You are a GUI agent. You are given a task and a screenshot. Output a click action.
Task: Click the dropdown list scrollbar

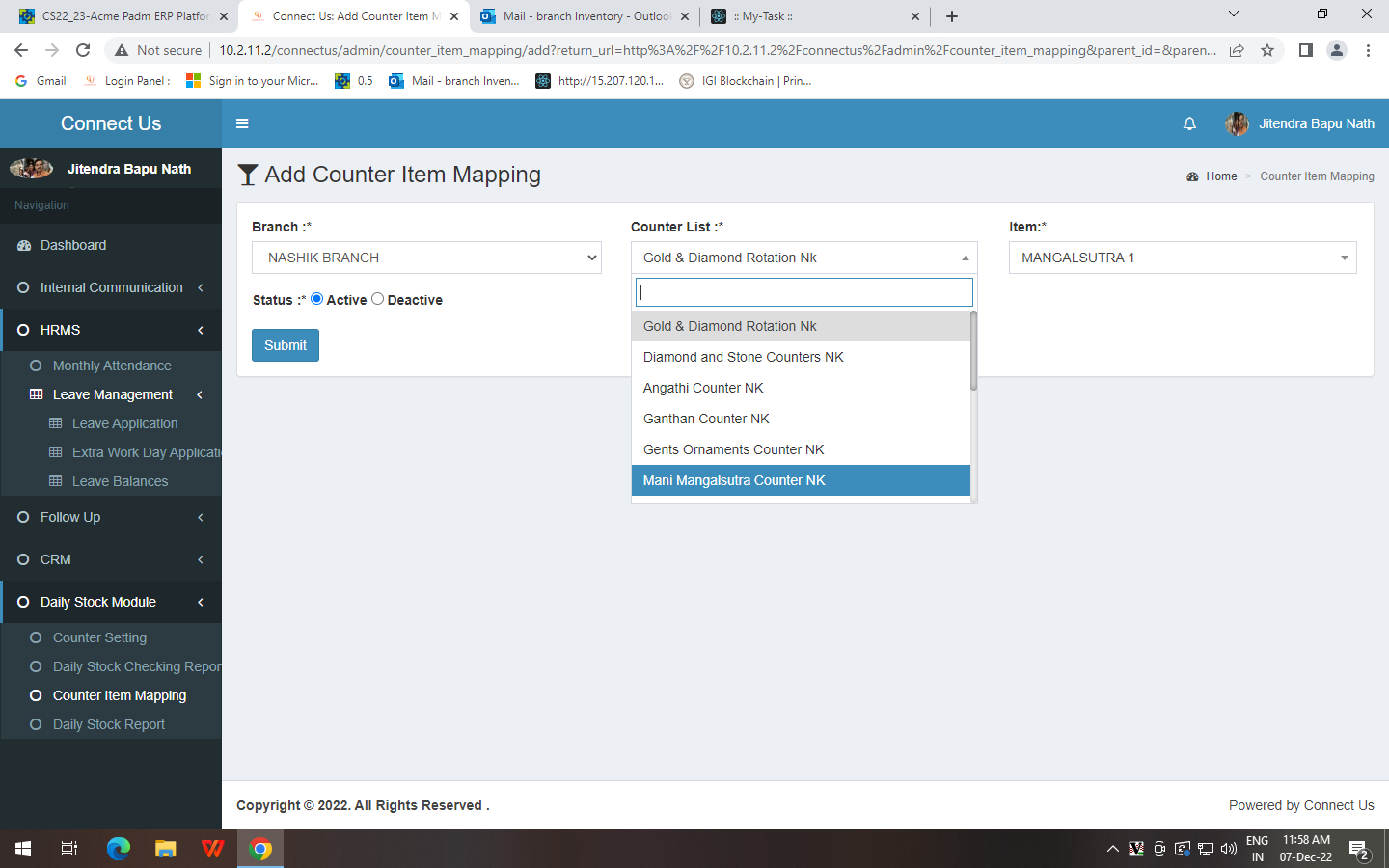(x=974, y=350)
